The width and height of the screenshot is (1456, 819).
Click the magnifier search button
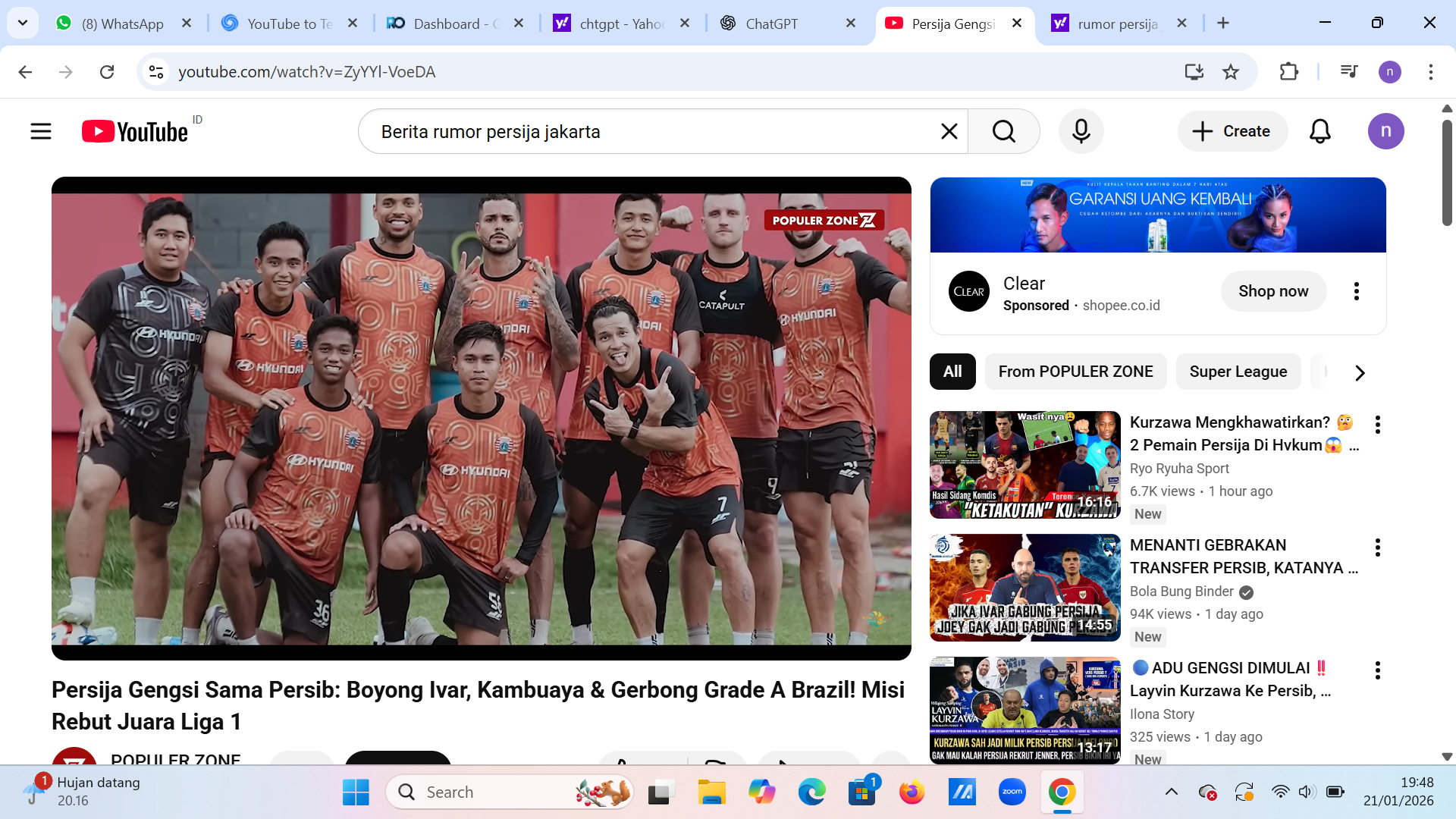tap(1003, 131)
